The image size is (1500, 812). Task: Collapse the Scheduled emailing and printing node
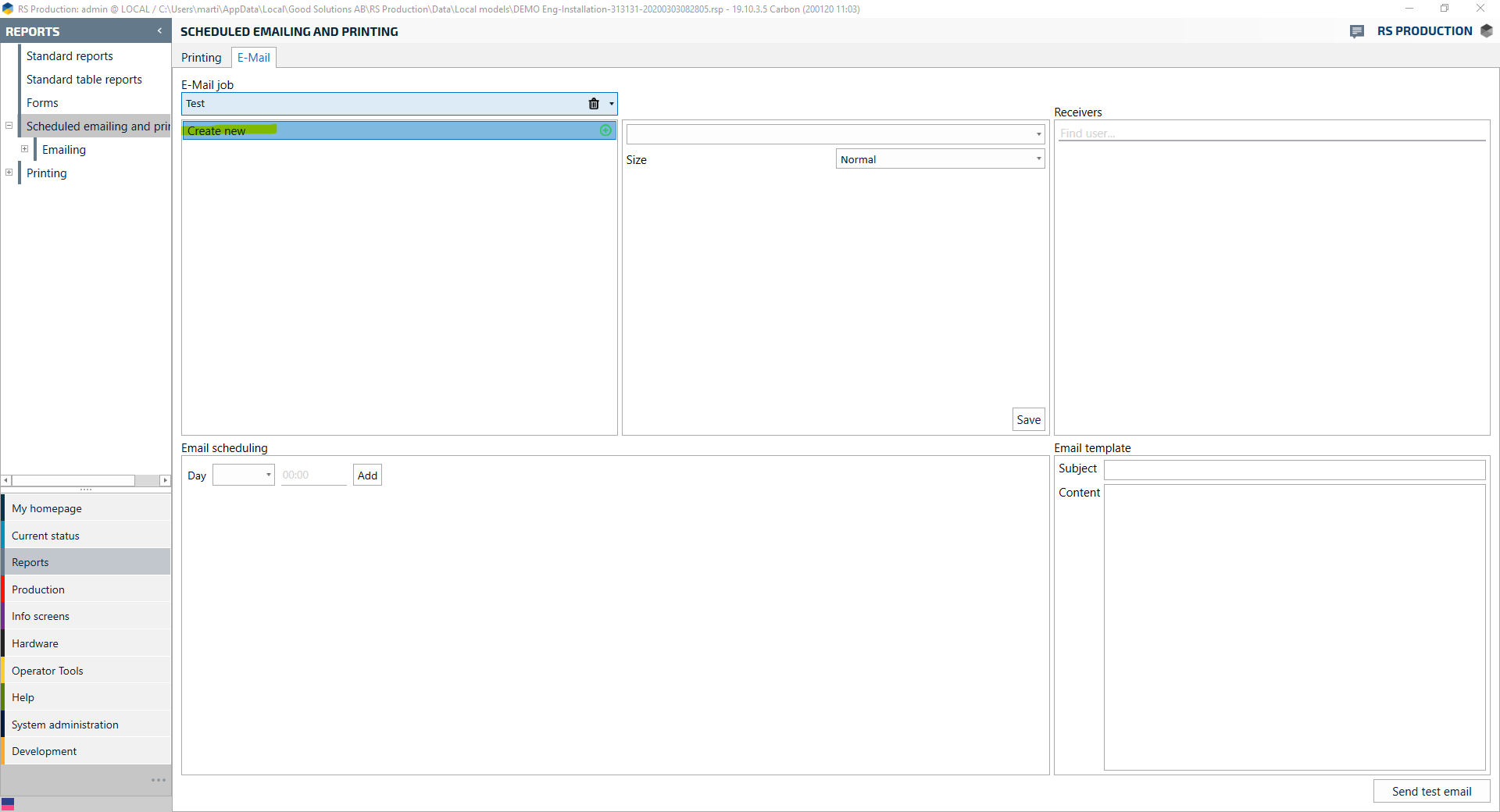point(9,126)
